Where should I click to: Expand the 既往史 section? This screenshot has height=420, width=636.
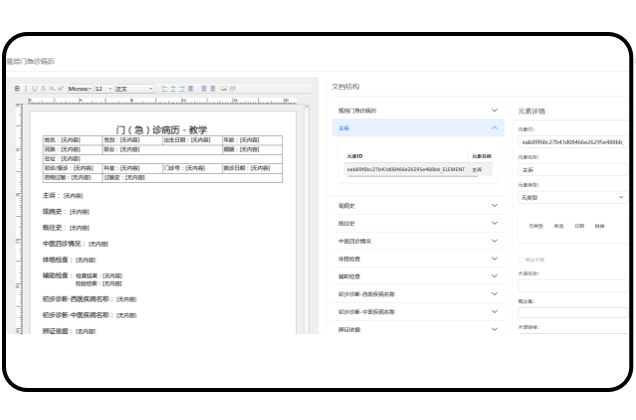pyautogui.click(x=418, y=223)
